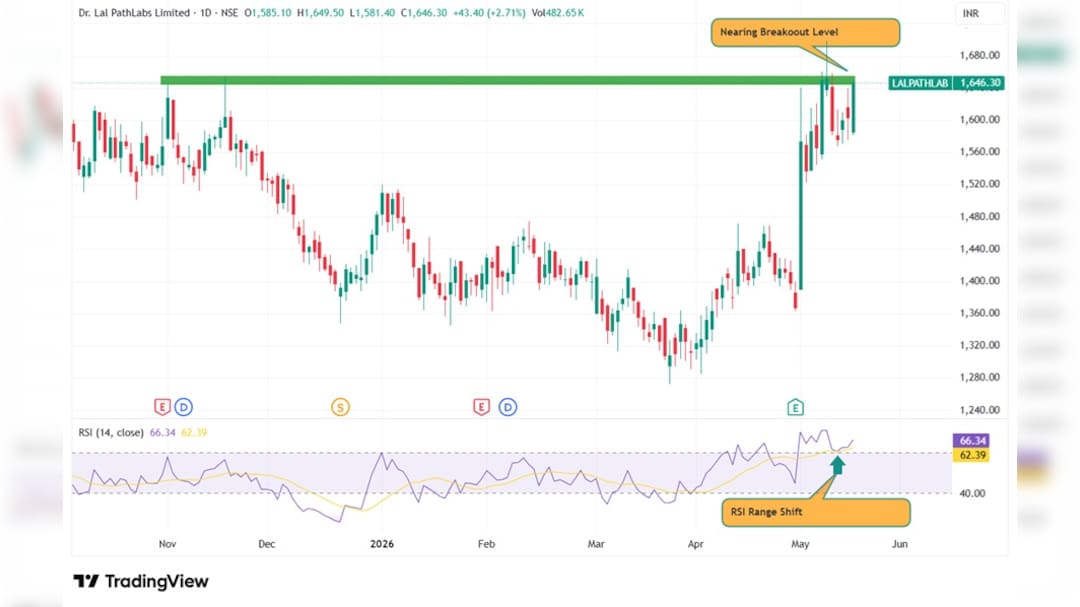Click the 1,320.00 price axis label
1080x607 pixels.
pyautogui.click(x=979, y=345)
